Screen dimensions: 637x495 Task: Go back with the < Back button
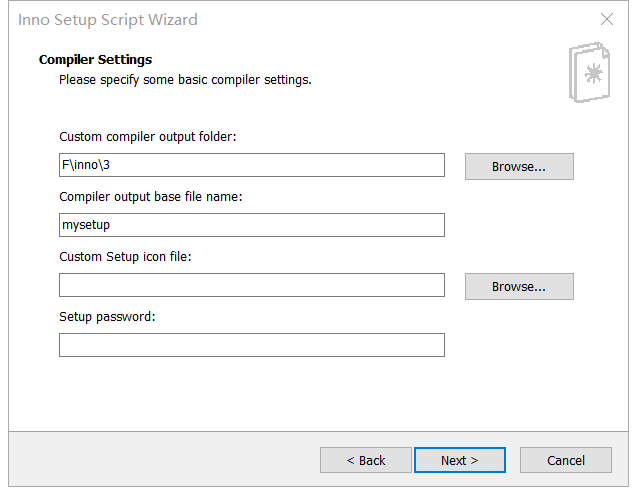tap(366, 460)
